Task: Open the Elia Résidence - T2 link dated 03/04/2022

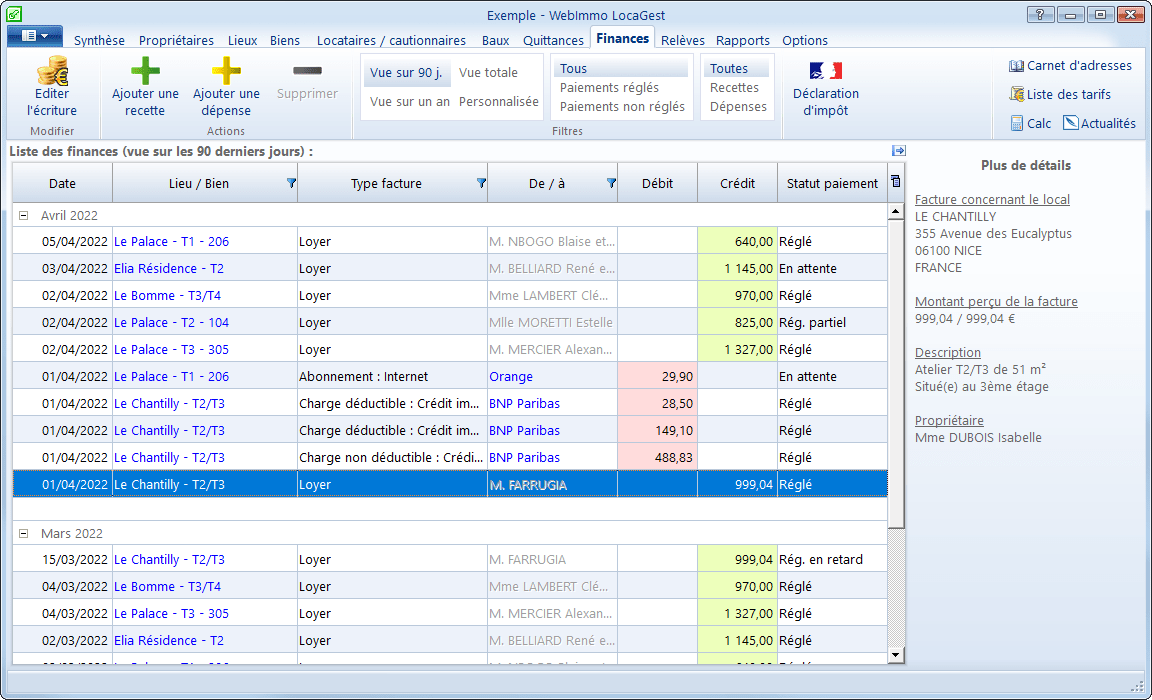Action: (x=169, y=269)
